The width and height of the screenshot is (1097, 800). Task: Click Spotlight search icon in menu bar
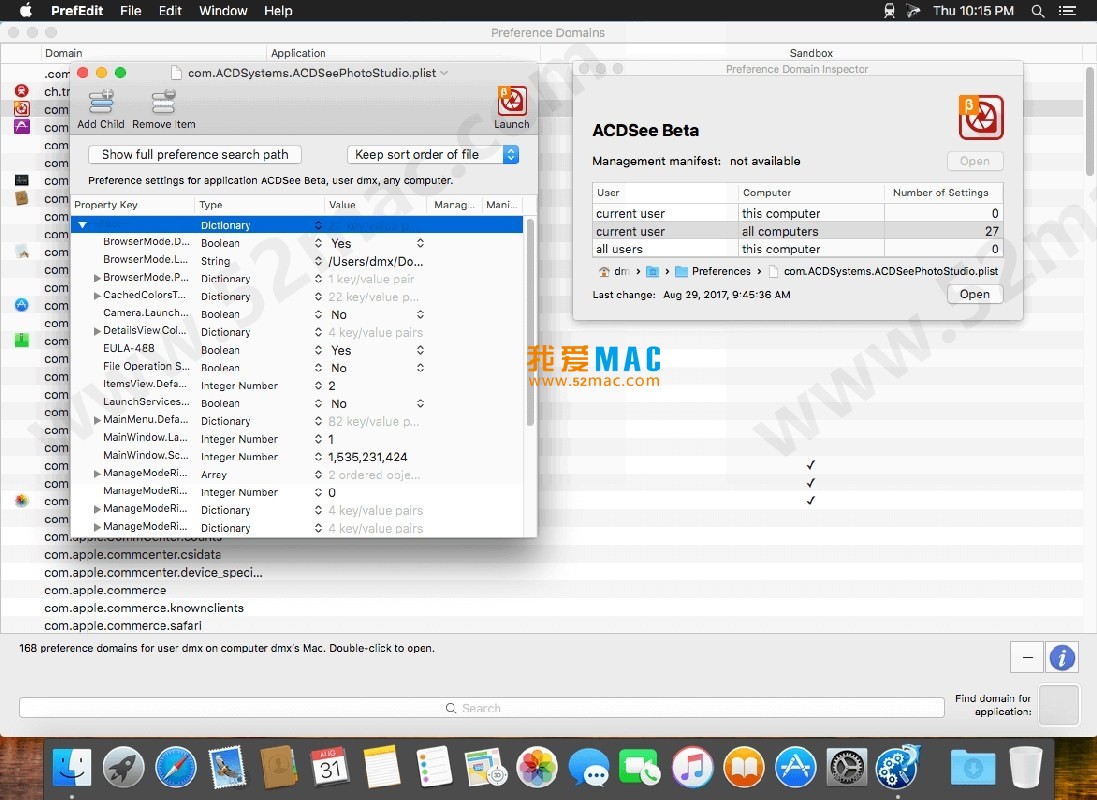[x=1038, y=10]
